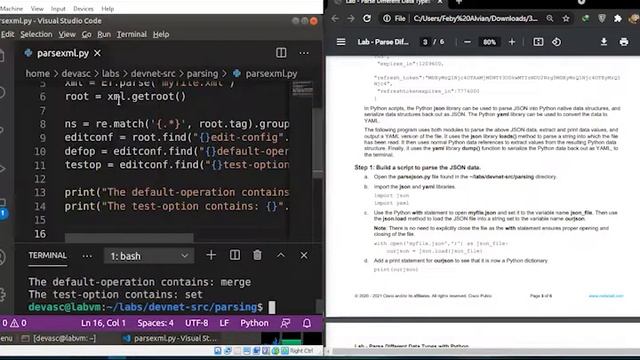Viewport: 640px width, 360px height.
Task: Create a new terminal with plus icon
Action: [x=211, y=256]
